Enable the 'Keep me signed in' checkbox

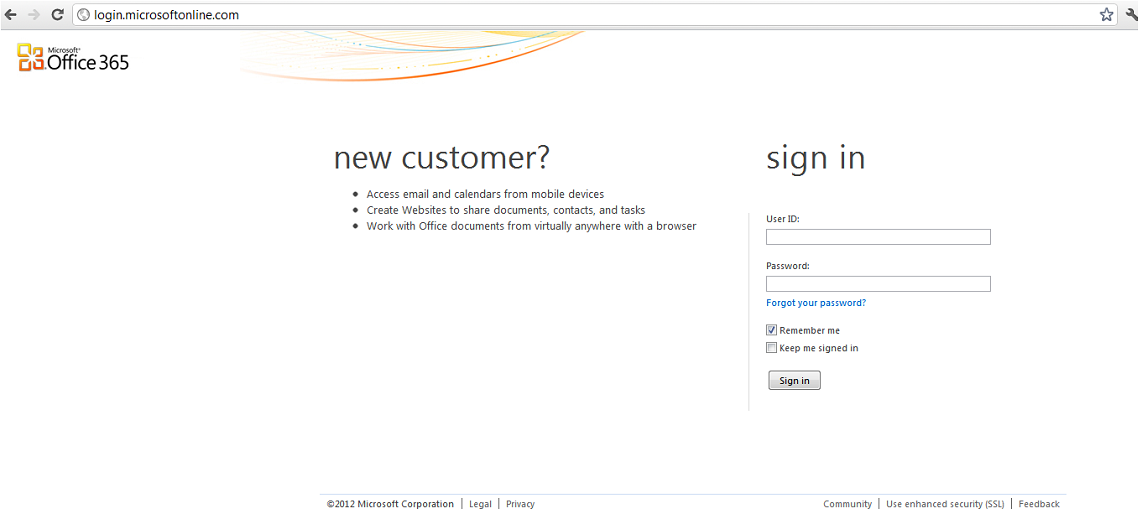(771, 348)
